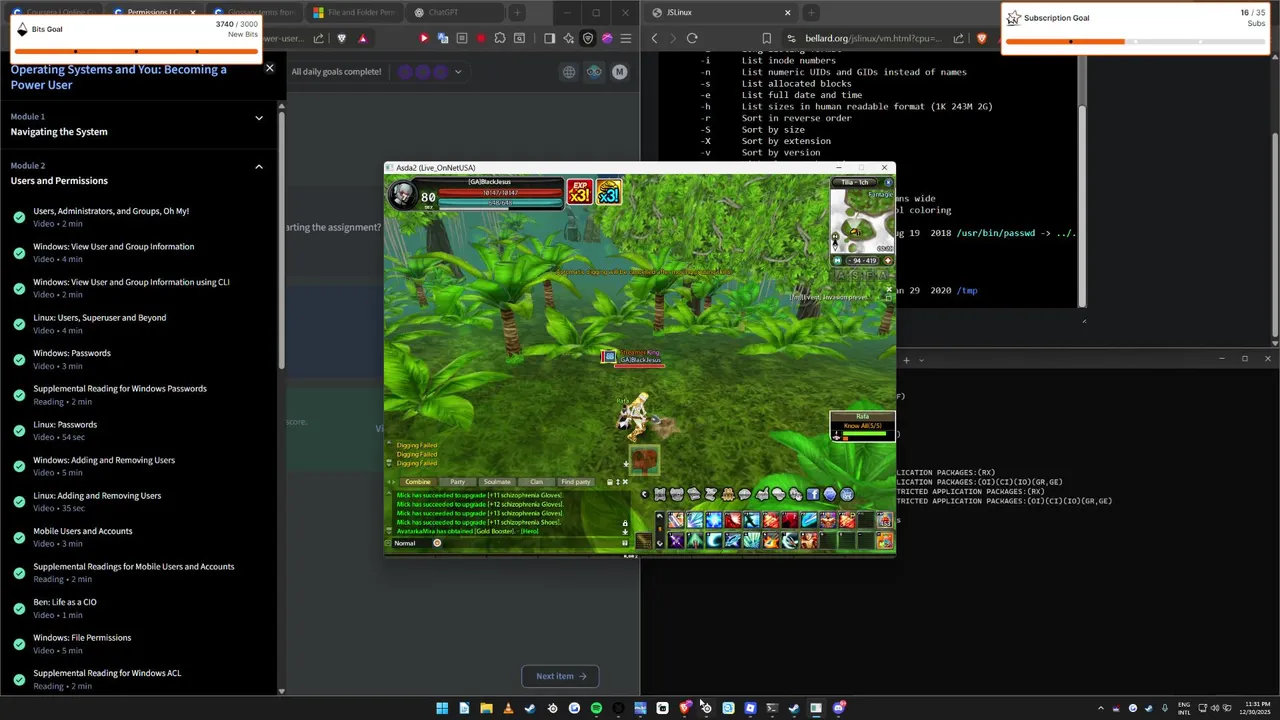The width and height of the screenshot is (1280, 720).
Task: Select the Party chat tab in game
Action: [x=457, y=482]
